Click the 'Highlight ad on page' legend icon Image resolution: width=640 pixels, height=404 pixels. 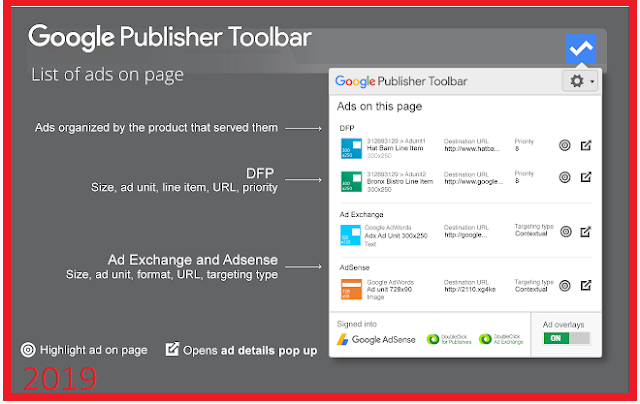[x=28, y=350]
